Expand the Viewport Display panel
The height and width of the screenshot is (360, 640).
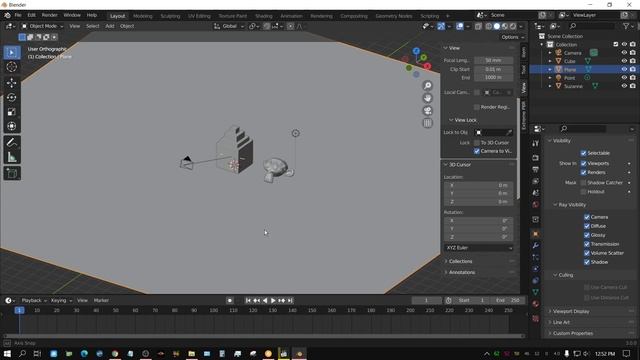click(x=571, y=311)
